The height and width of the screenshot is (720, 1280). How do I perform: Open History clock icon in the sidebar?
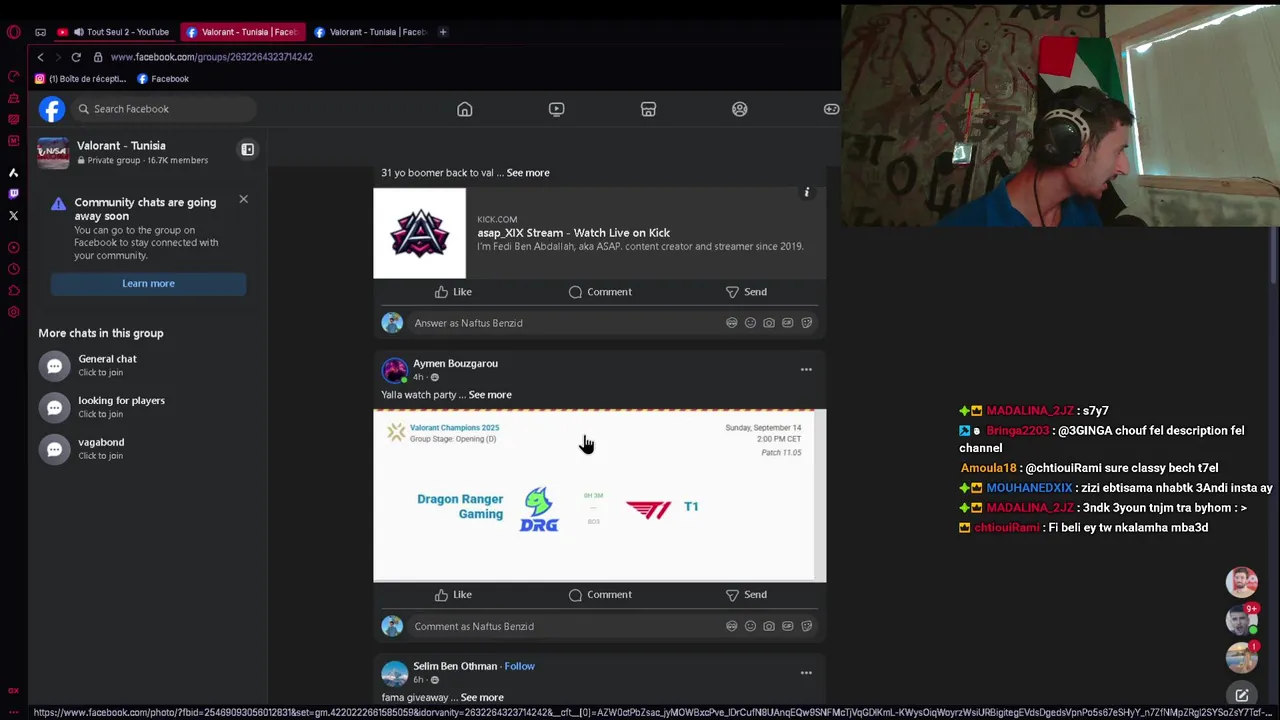[13, 269]
